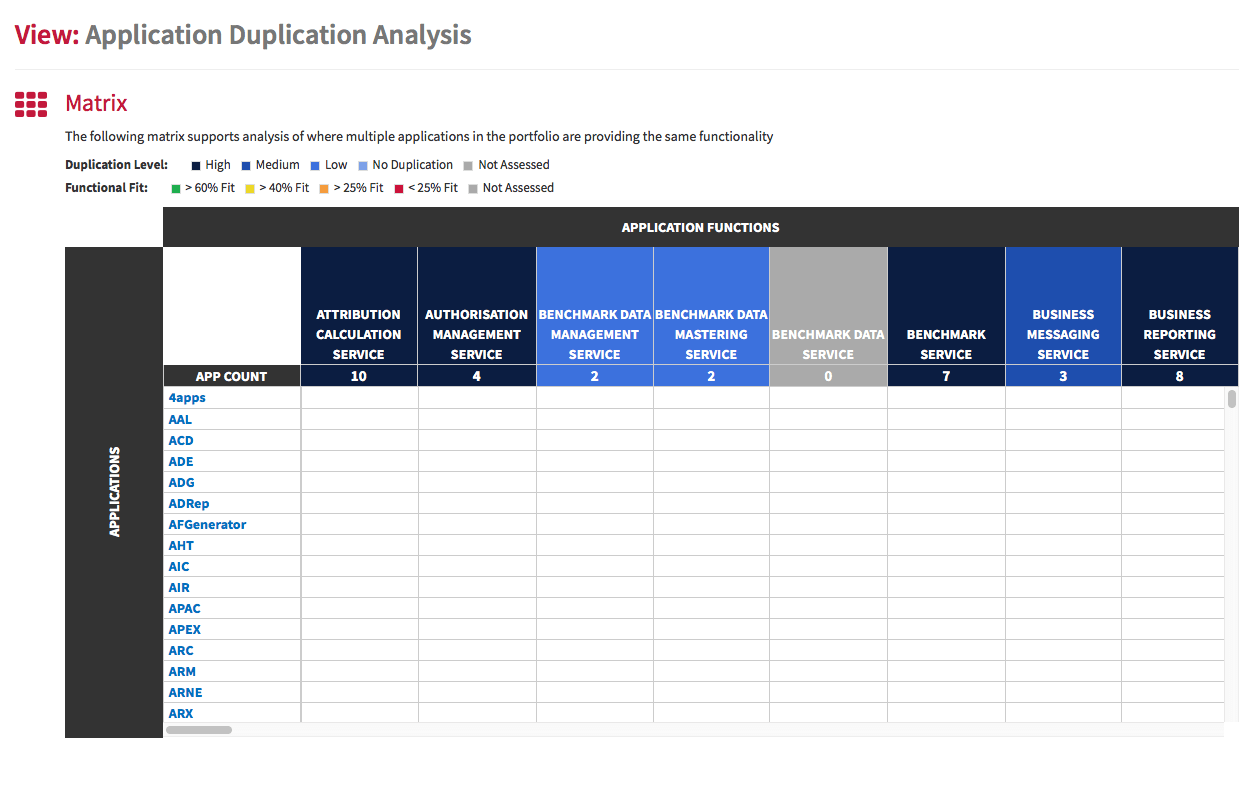Open the ARX application link
The width and height of the screenshot is (1254, 791).
[x=181, y=713]
